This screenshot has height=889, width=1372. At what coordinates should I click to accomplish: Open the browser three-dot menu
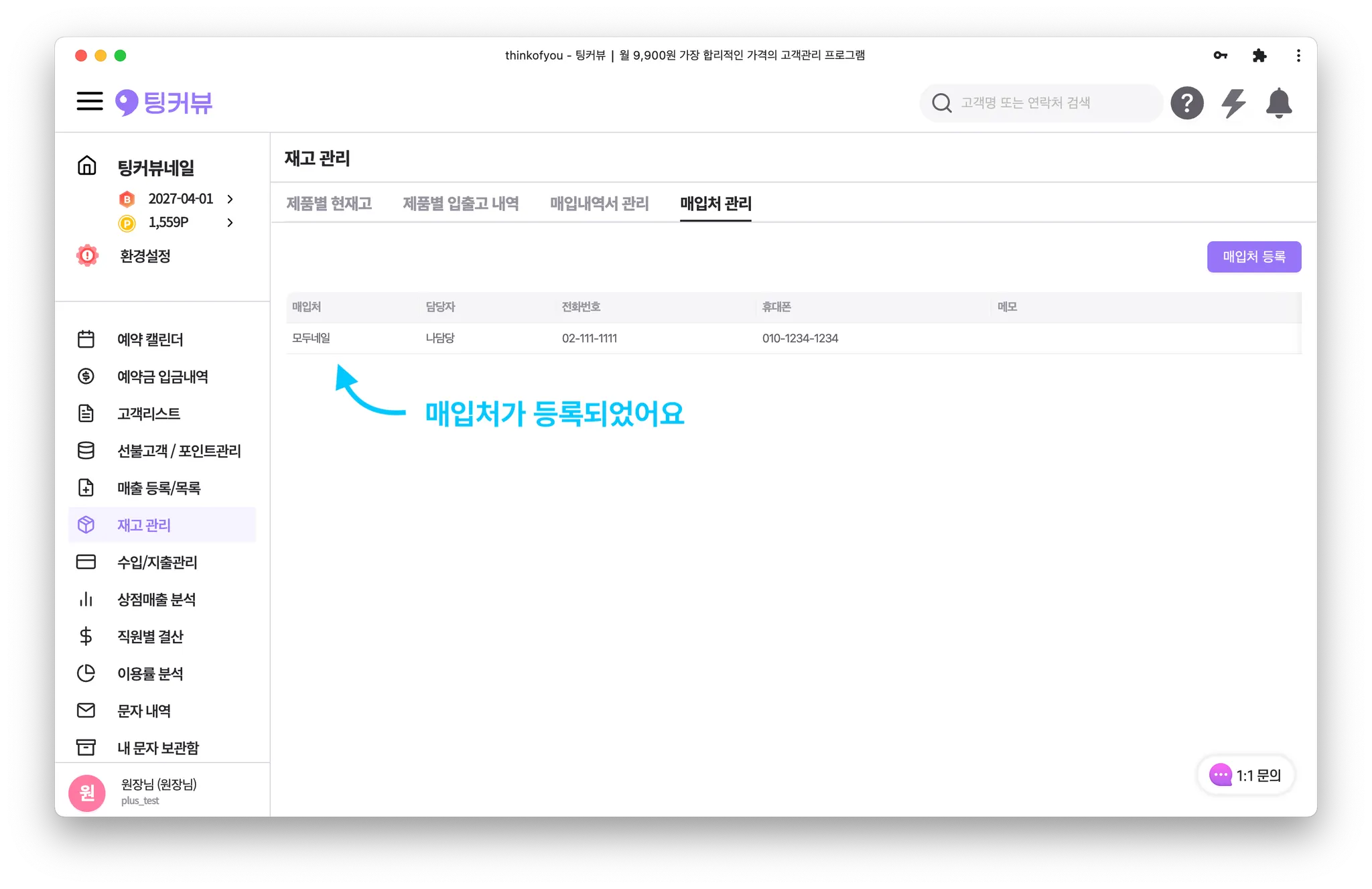(1298, 56)
